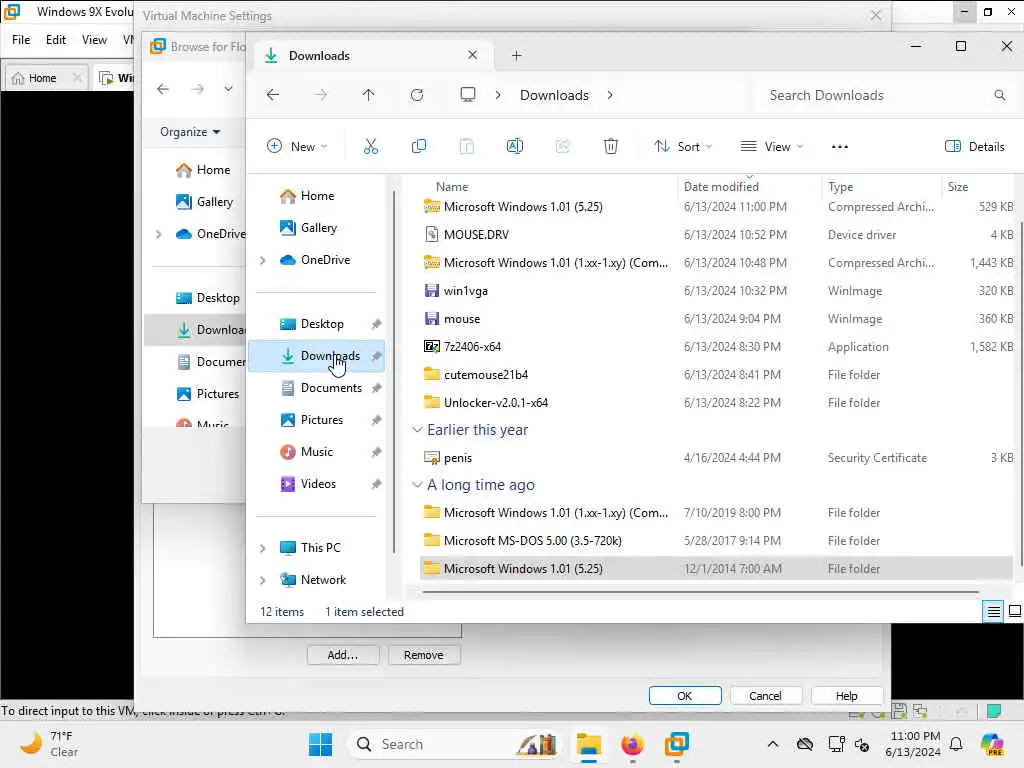Click the chevron after Downloads in address bar

click(610, 95)
